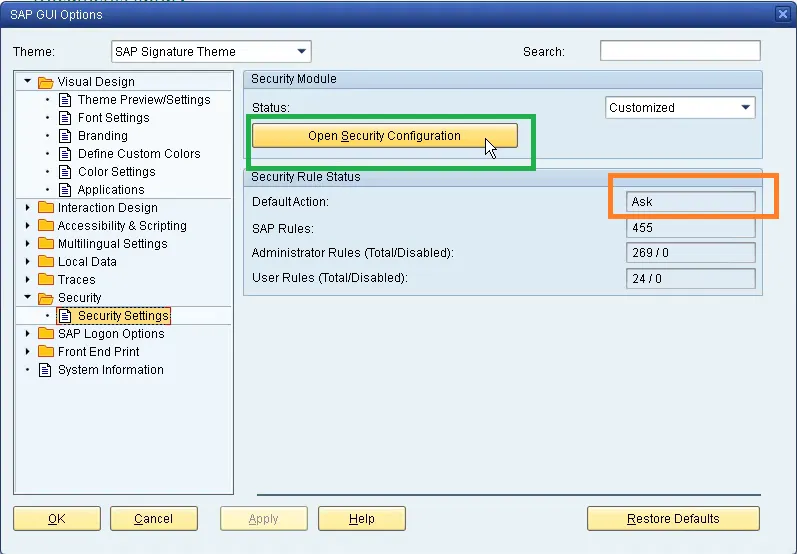Image resolution: width=797 pixels, height=554 pixels.
Task: Click the User Rules field 24 / 0
Action: 691,279
